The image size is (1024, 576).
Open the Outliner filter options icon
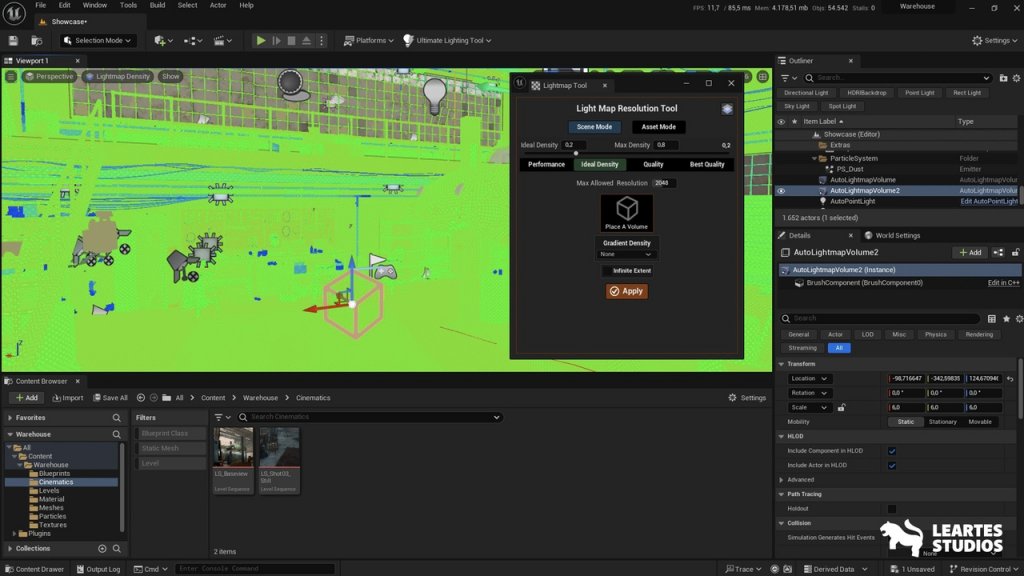[789, 78]
